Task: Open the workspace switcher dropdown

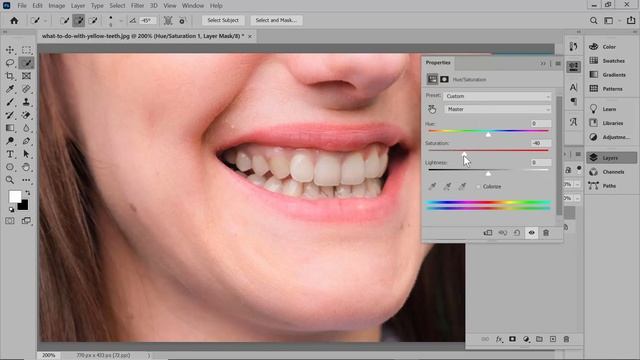Action: (x=611, y=20)
